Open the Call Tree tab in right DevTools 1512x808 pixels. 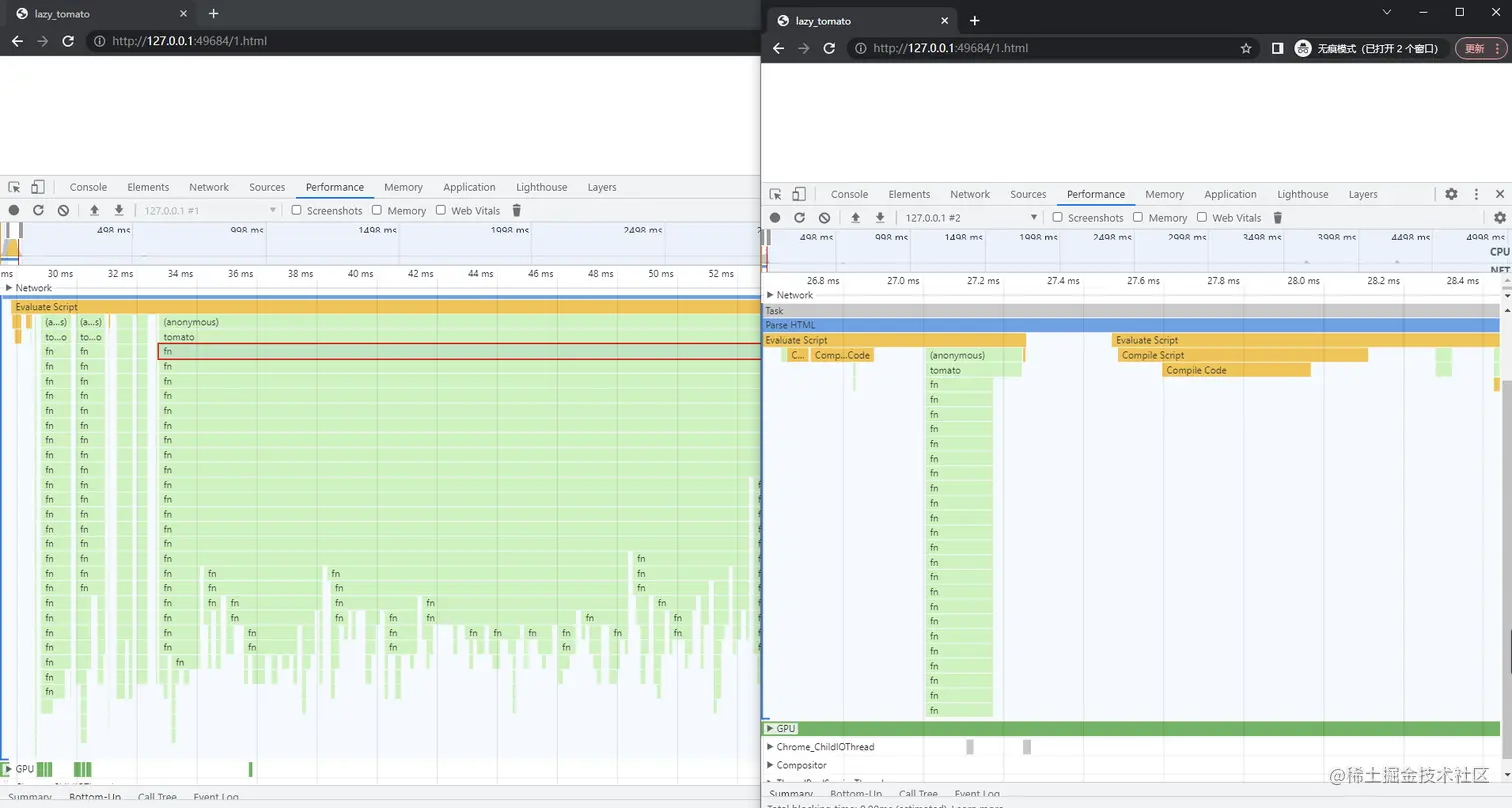coord(918,795)
